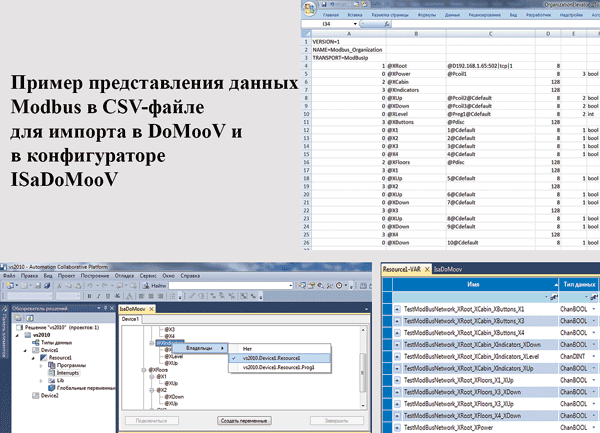600x433 pixels.
Task: Collapse the @XFloors tree node
Action: tap(144, 370)
